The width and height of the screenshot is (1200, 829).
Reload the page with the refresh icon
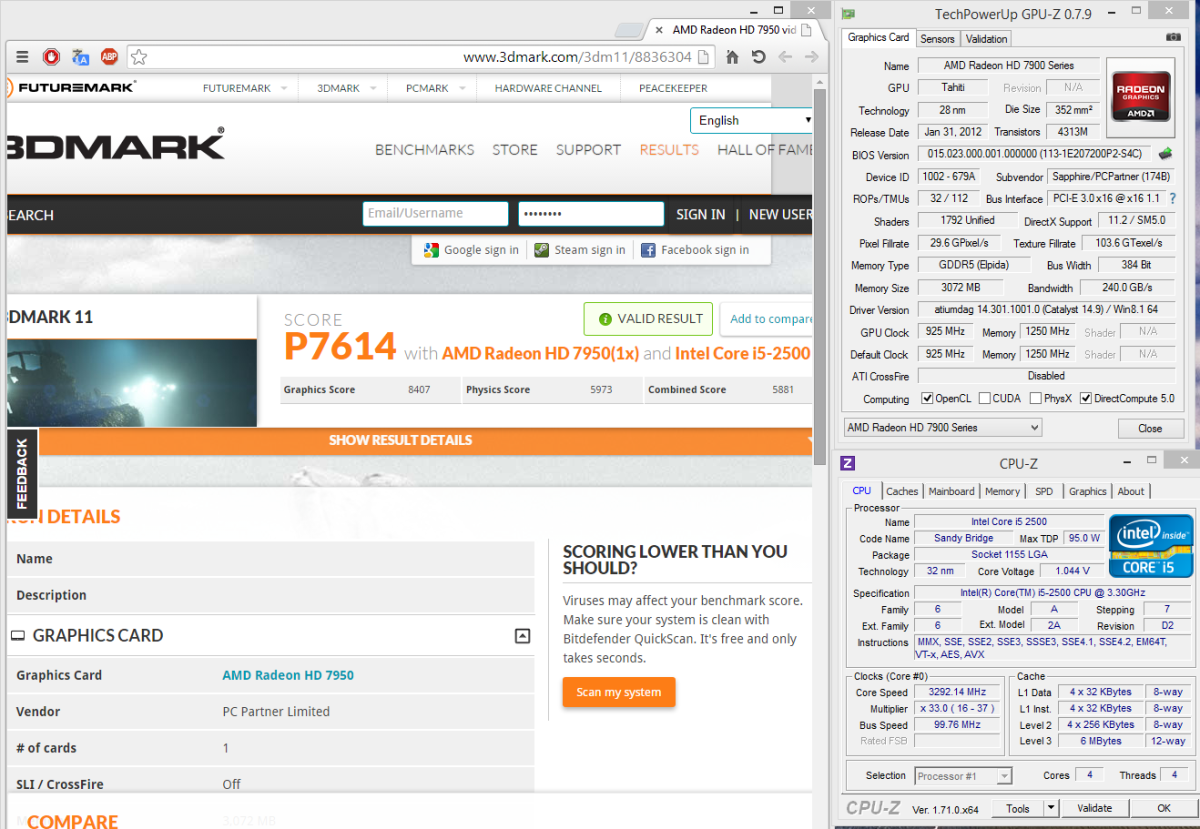[759, 57]
